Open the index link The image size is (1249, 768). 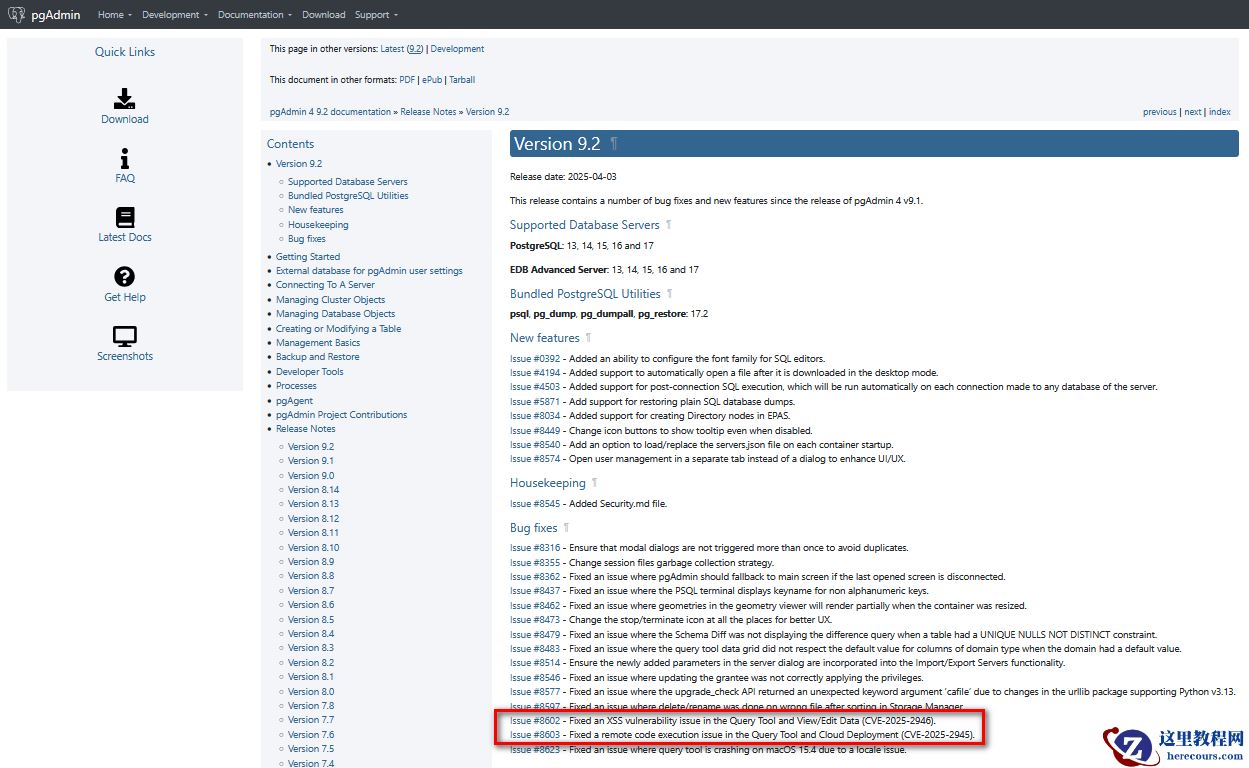[x=1220, y=112]
